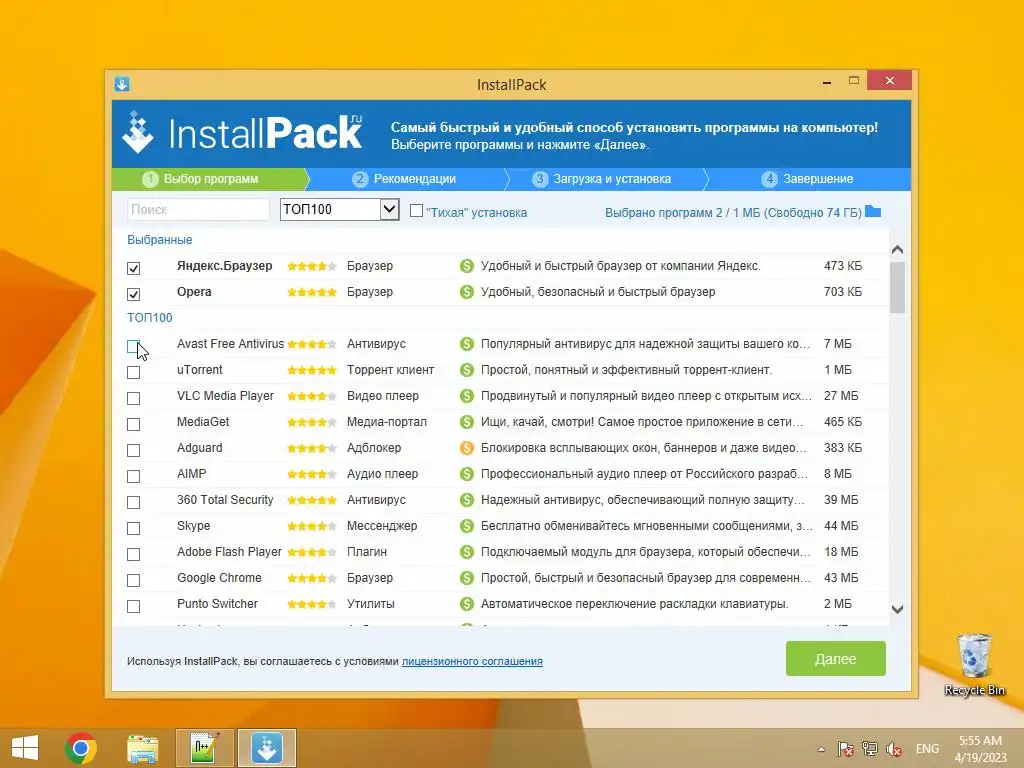Click the Выбрано программ status text

click(733, 212)
